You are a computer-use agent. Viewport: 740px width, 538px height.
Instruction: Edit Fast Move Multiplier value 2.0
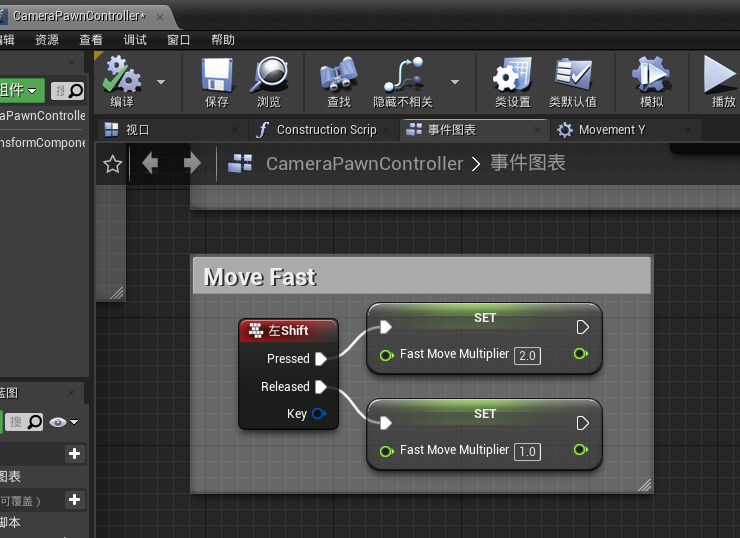pos(527,355)
